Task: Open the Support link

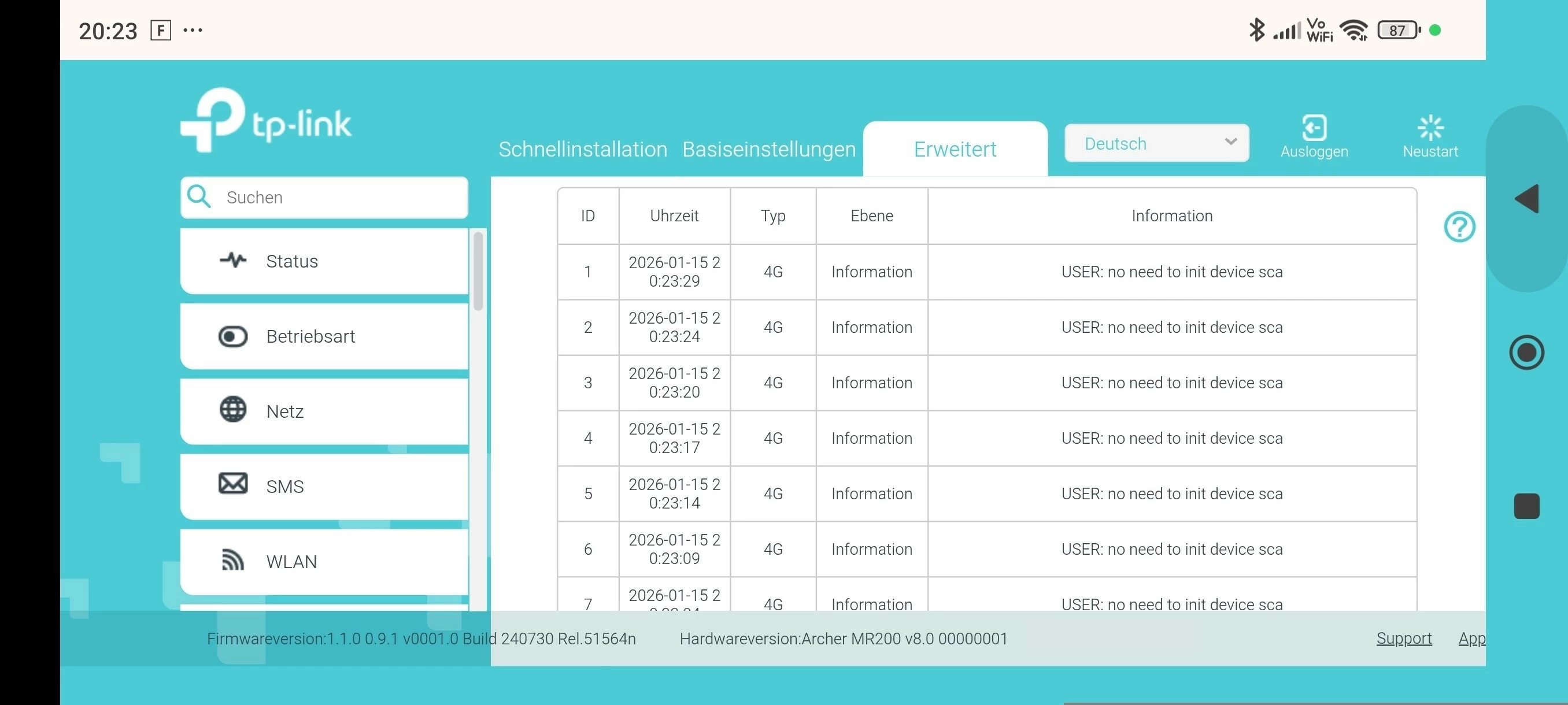Action: point(1404,638)
